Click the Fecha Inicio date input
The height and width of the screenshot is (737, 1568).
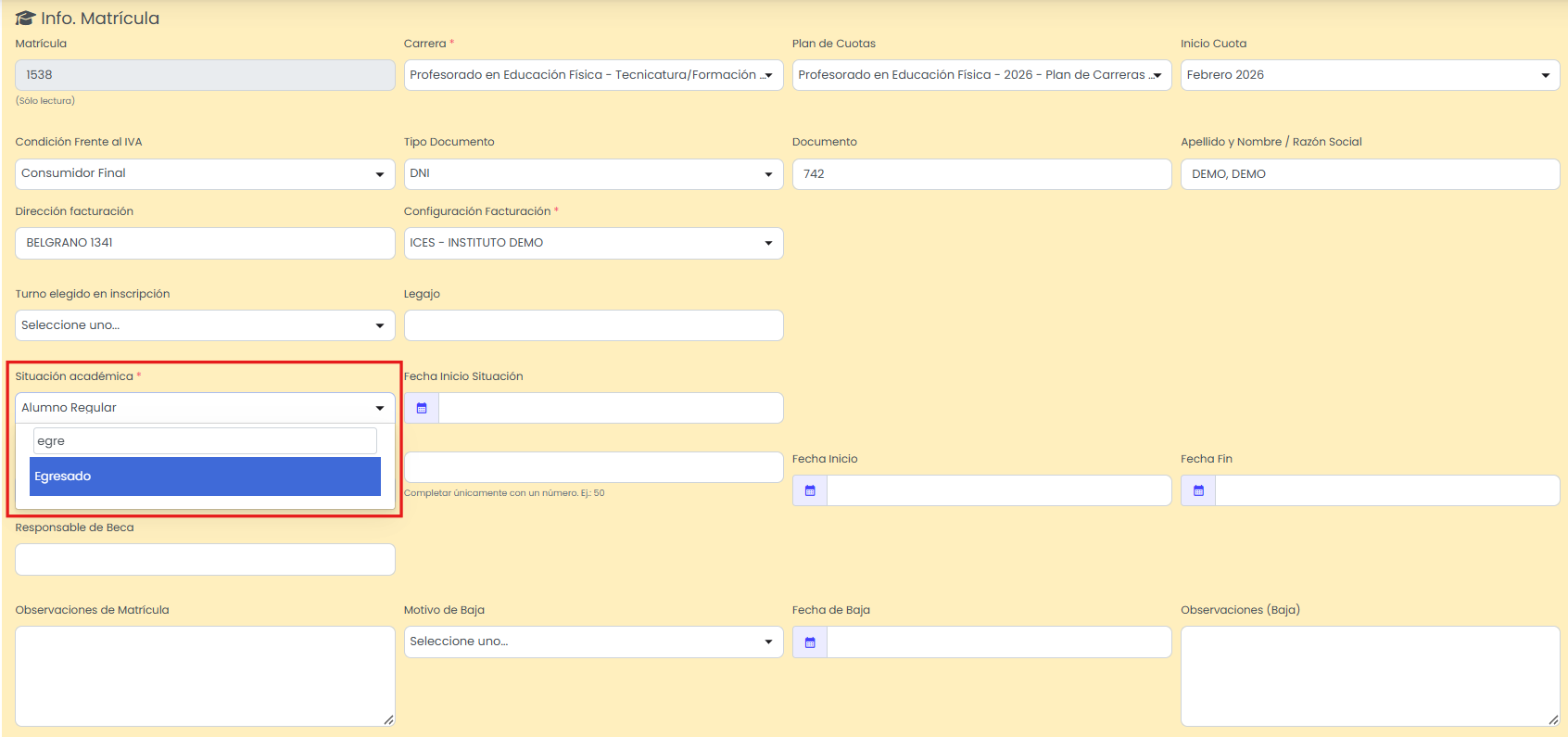999,490
